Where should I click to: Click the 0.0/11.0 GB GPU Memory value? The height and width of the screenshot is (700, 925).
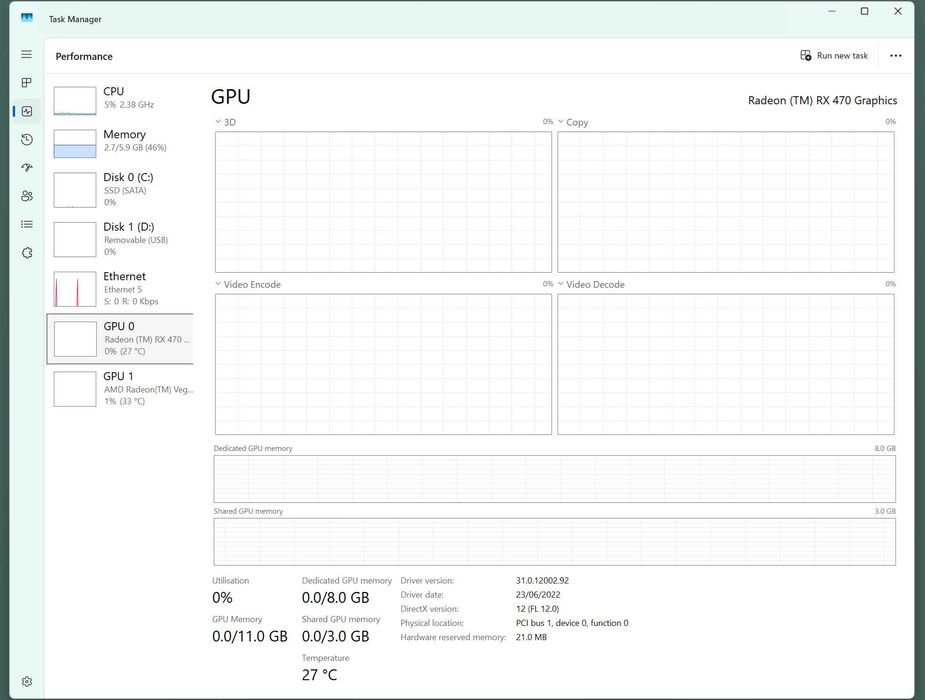point(250,637)
